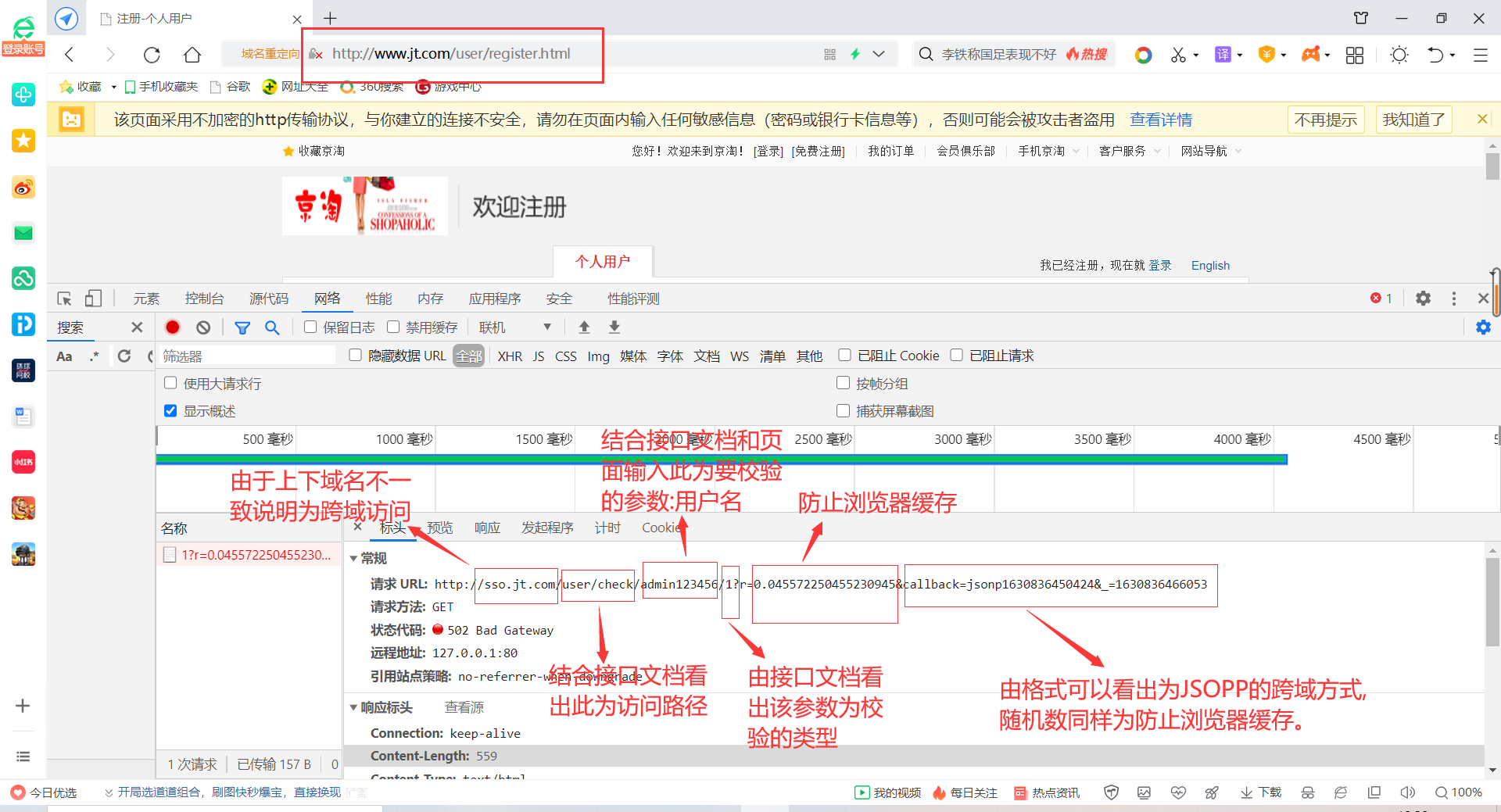Open the 联机 throttling dropdown

pyautogui.click(x=515, y=327)
